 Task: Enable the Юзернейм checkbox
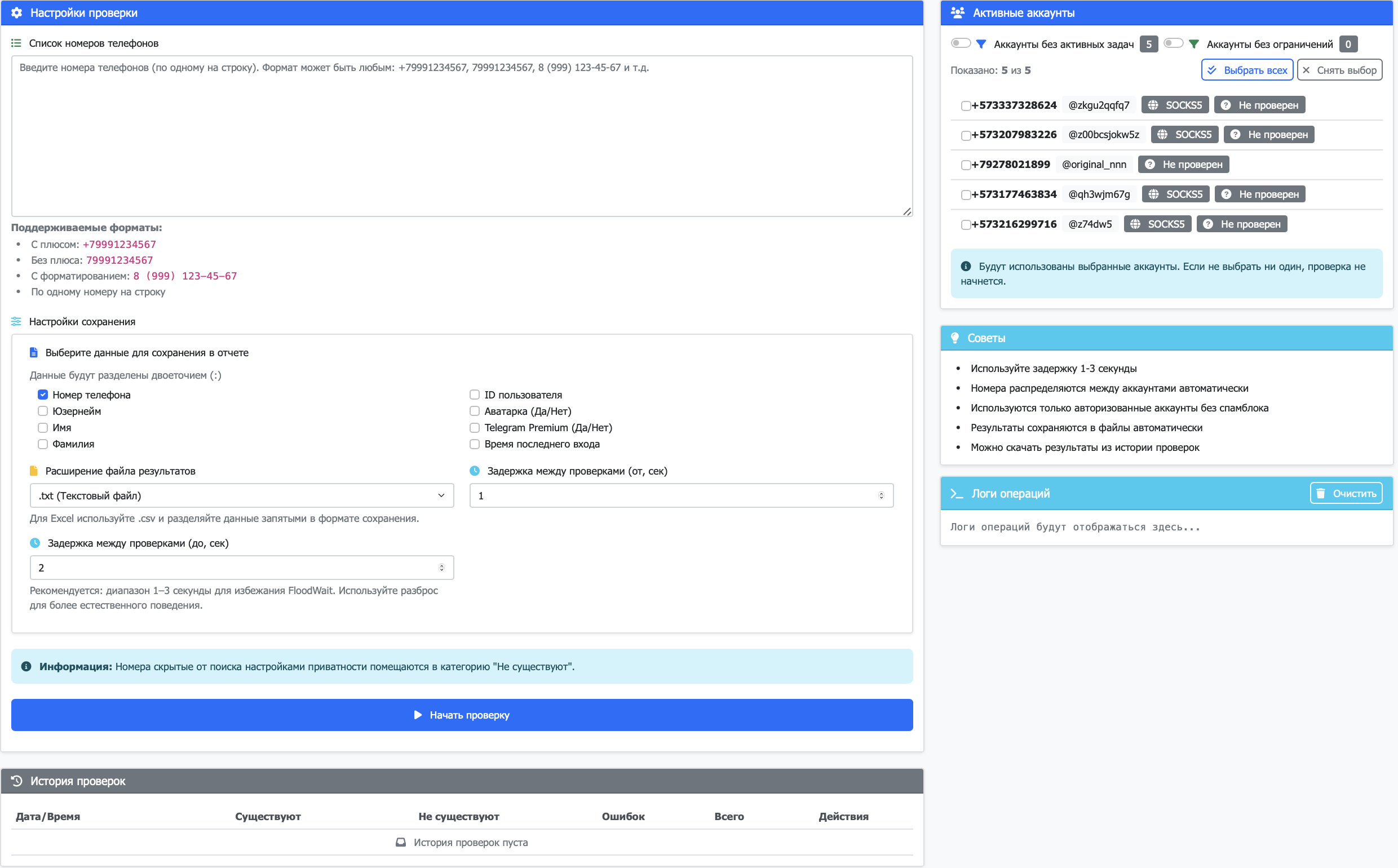tap(43, 411)
